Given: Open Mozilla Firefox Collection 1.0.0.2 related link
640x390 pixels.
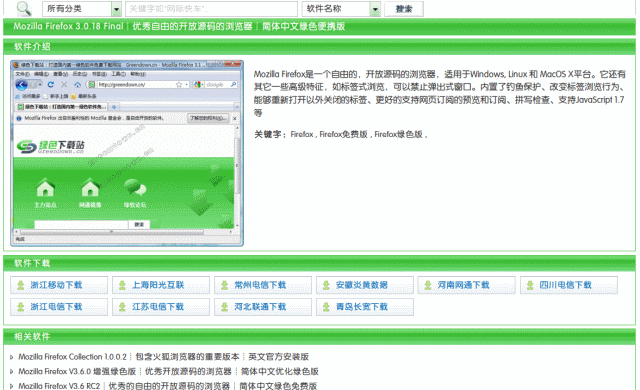Looking at the screenshot, I should tap(163, 357).
